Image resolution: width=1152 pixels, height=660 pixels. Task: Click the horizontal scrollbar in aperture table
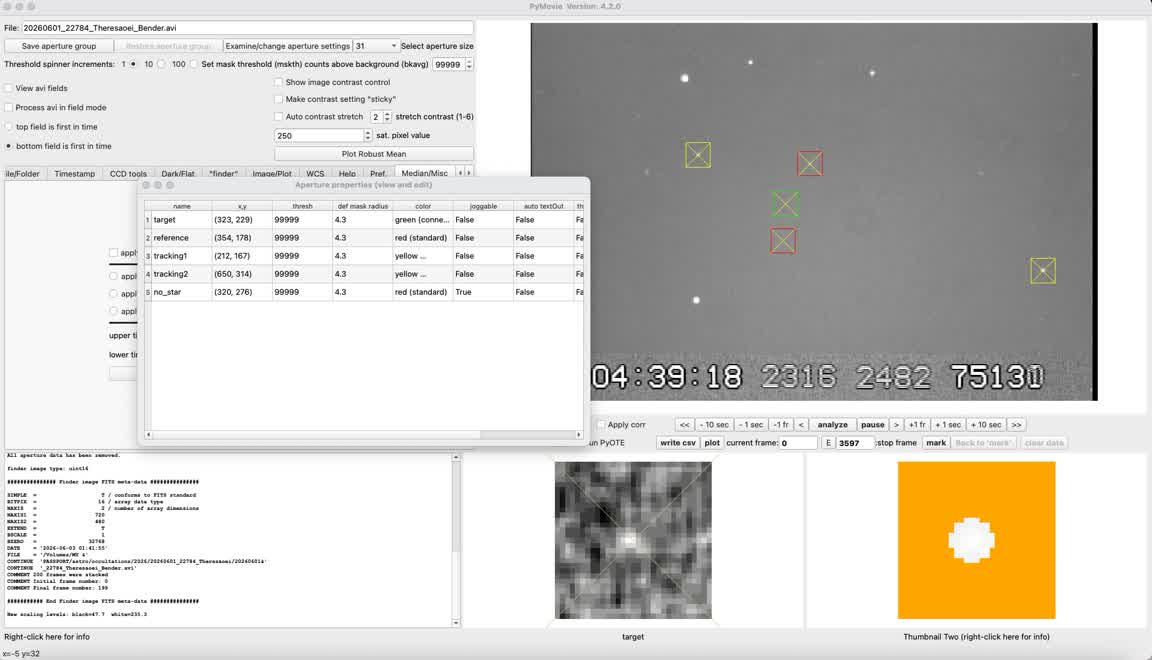(x=363, y=434)
